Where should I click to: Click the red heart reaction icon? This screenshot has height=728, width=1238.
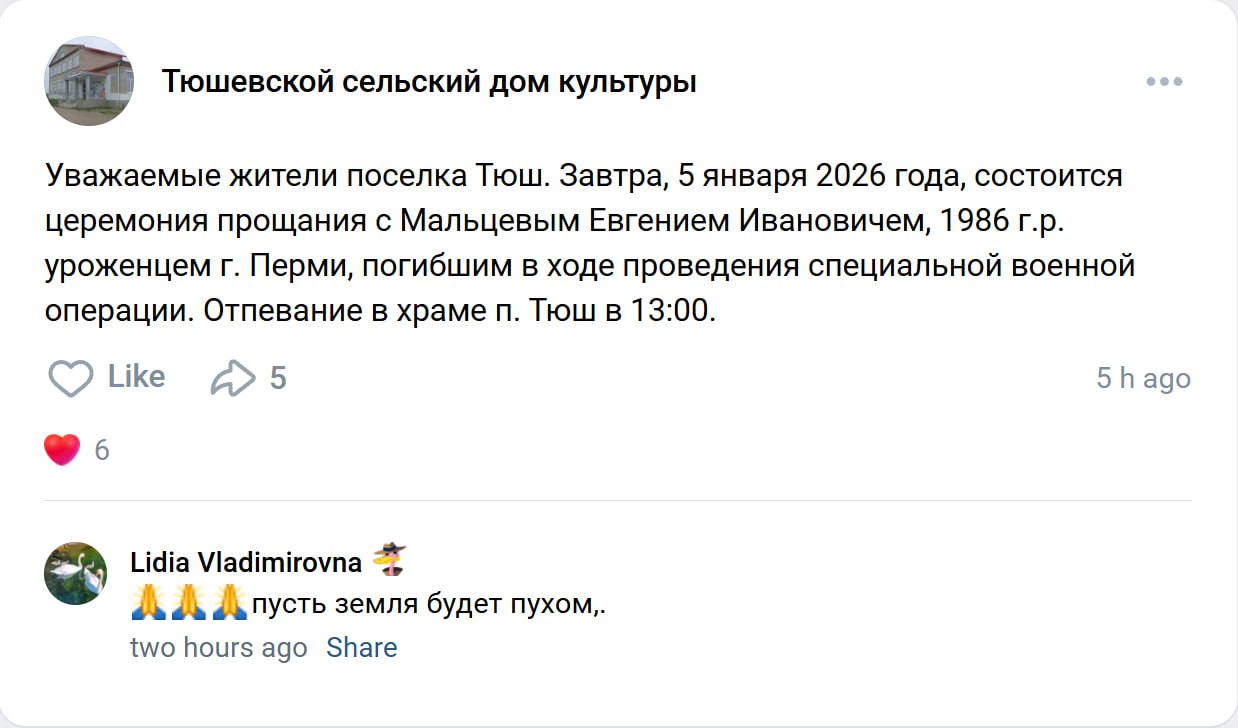62,450
